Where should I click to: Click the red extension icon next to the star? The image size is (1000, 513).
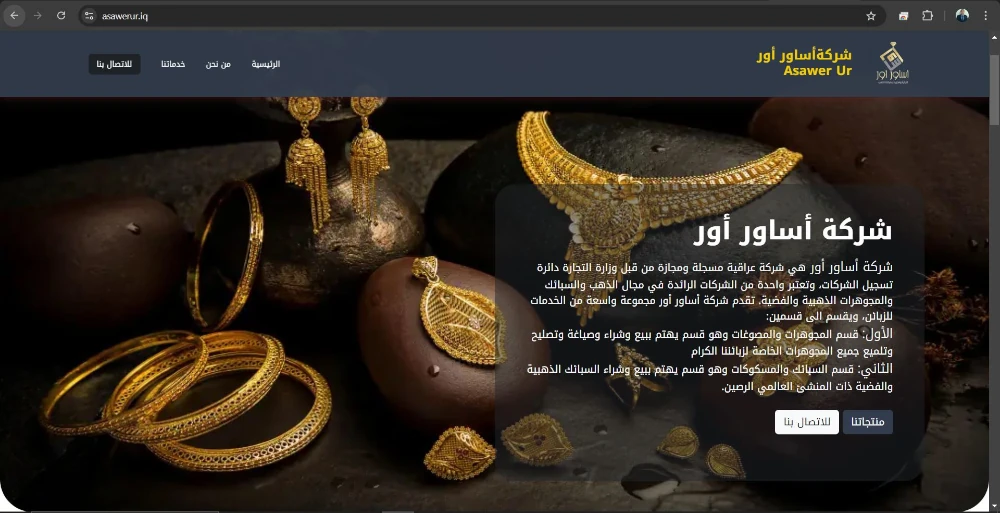904,16
